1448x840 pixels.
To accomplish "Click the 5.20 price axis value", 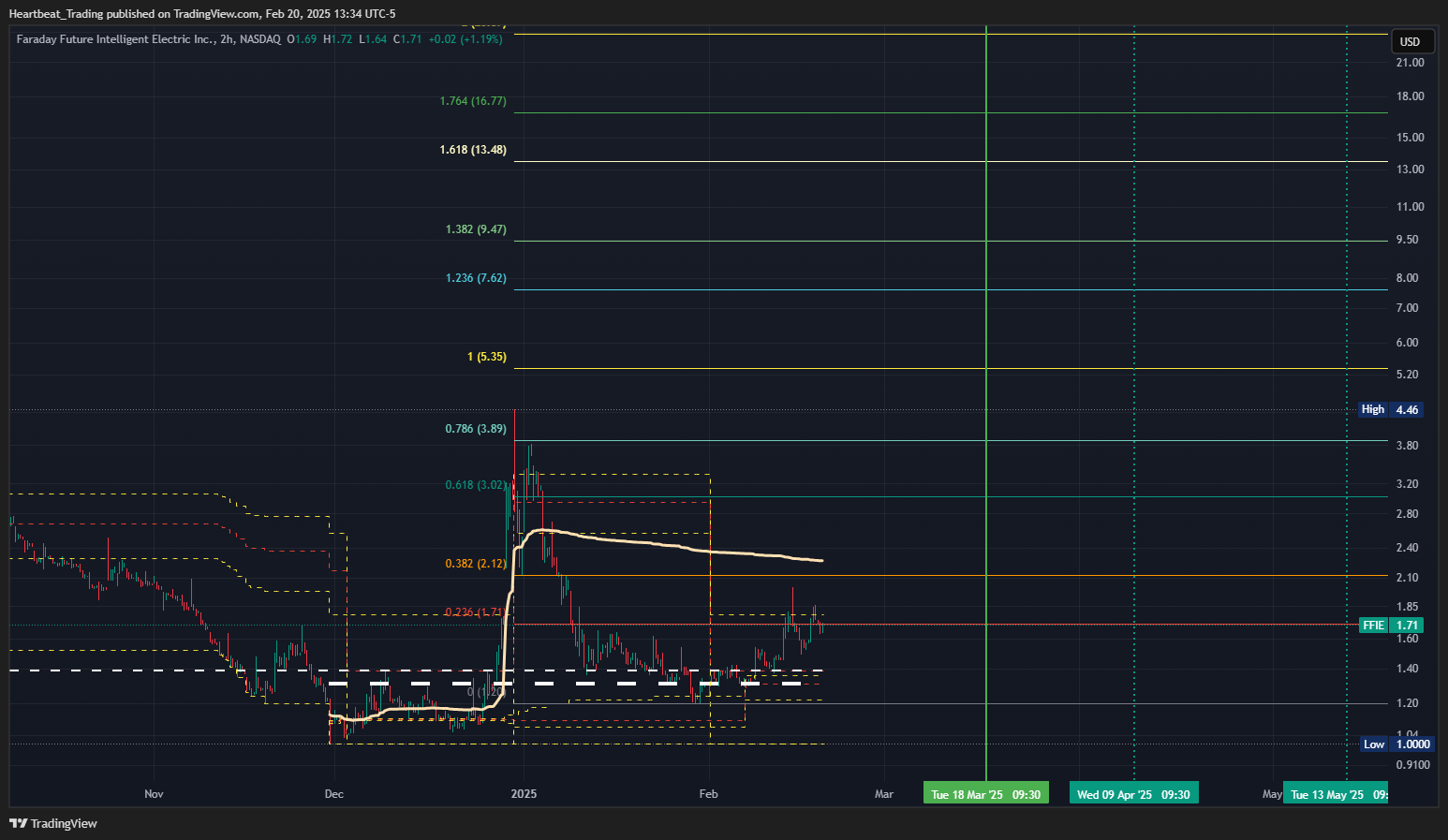I will pos(1407,375).
